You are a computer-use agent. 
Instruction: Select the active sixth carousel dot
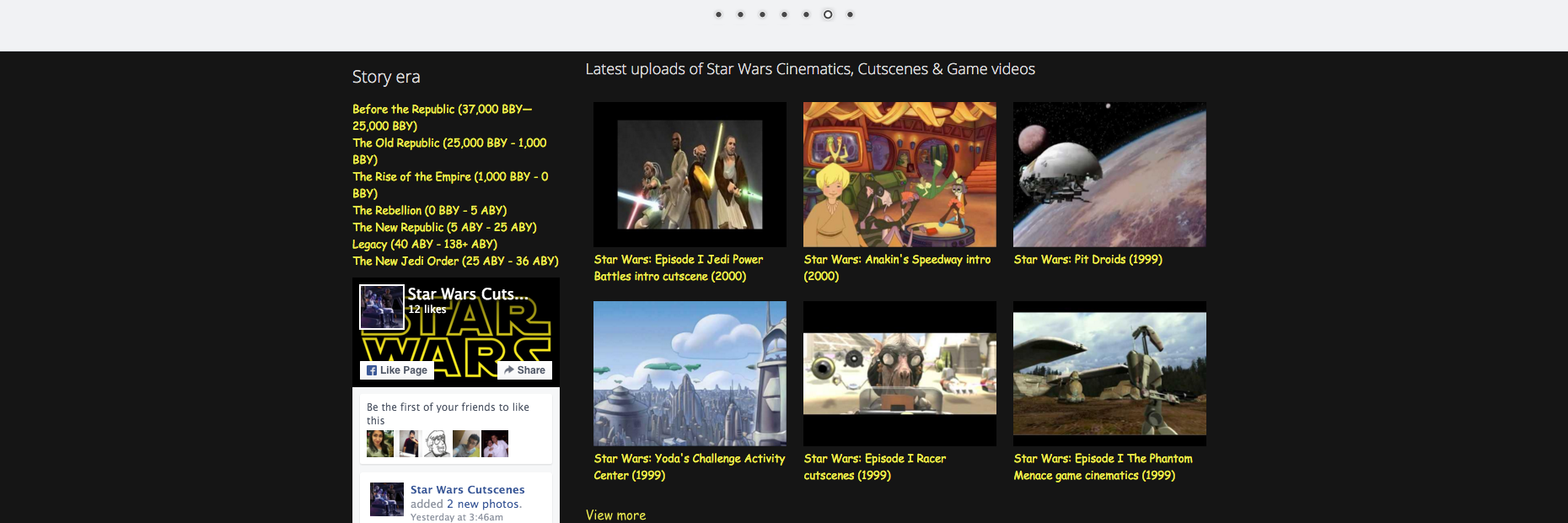[x=828, y=14]
